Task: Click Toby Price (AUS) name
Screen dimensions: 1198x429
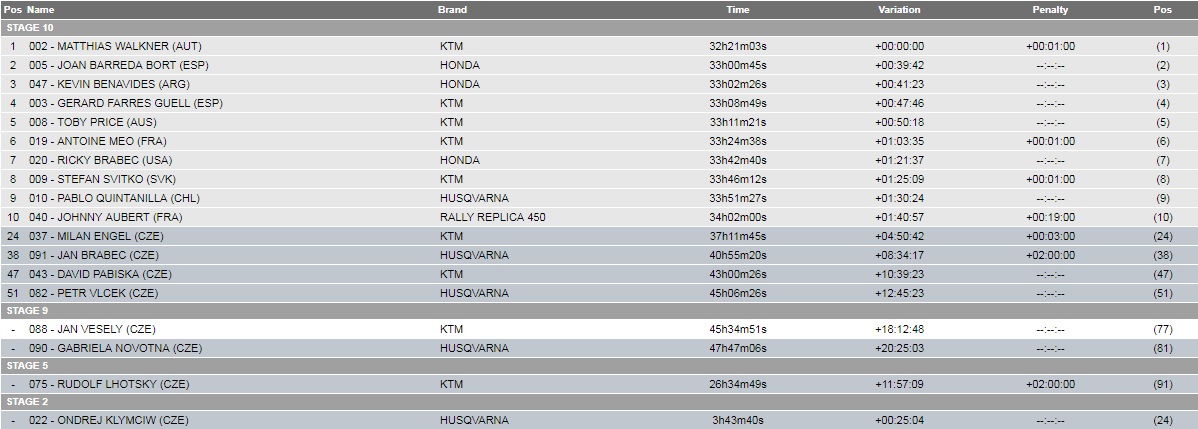Action: click(x=100, y=122)
